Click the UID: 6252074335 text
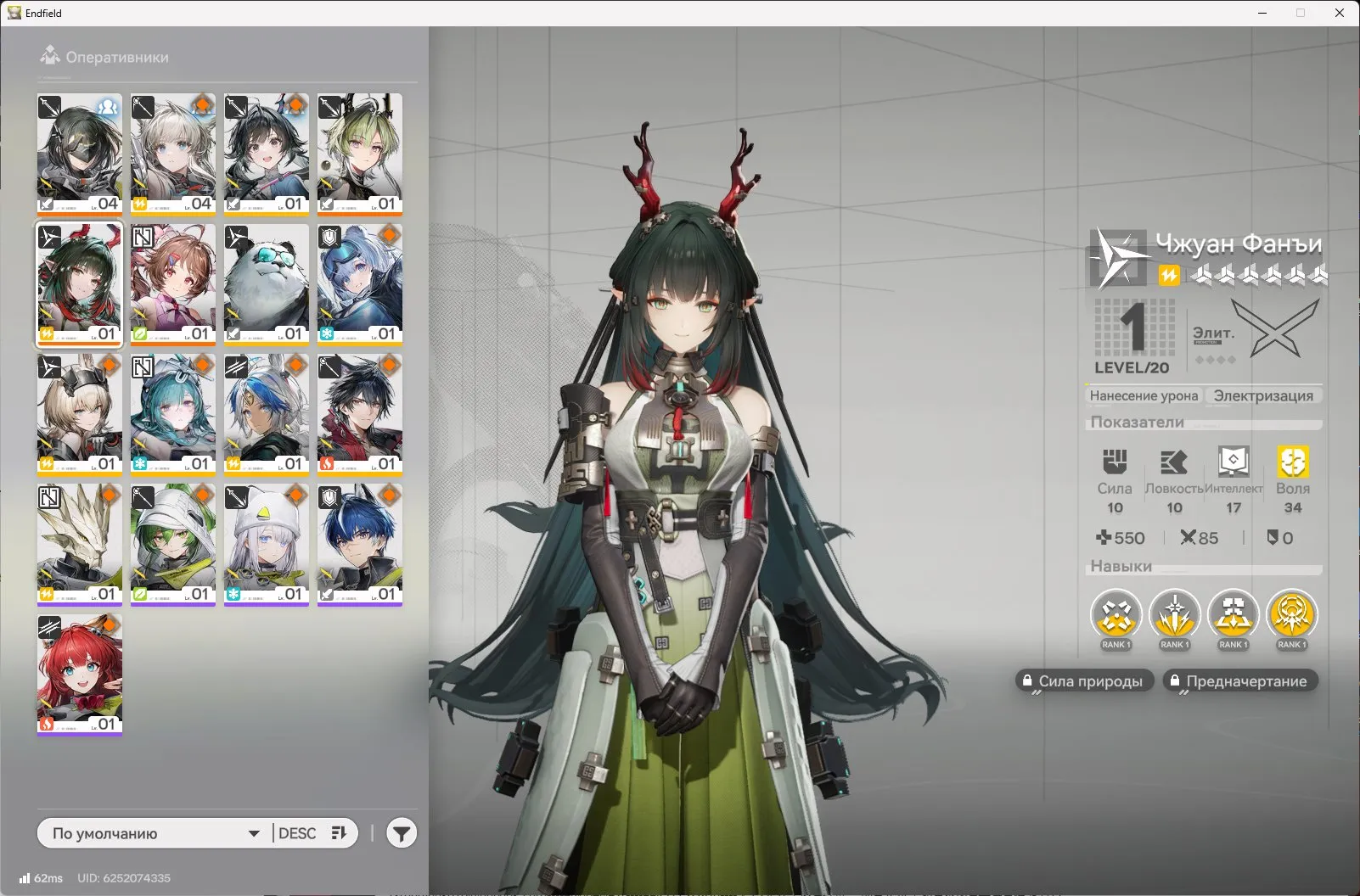Screen dimensions: 1360x896 coord(124,878)
